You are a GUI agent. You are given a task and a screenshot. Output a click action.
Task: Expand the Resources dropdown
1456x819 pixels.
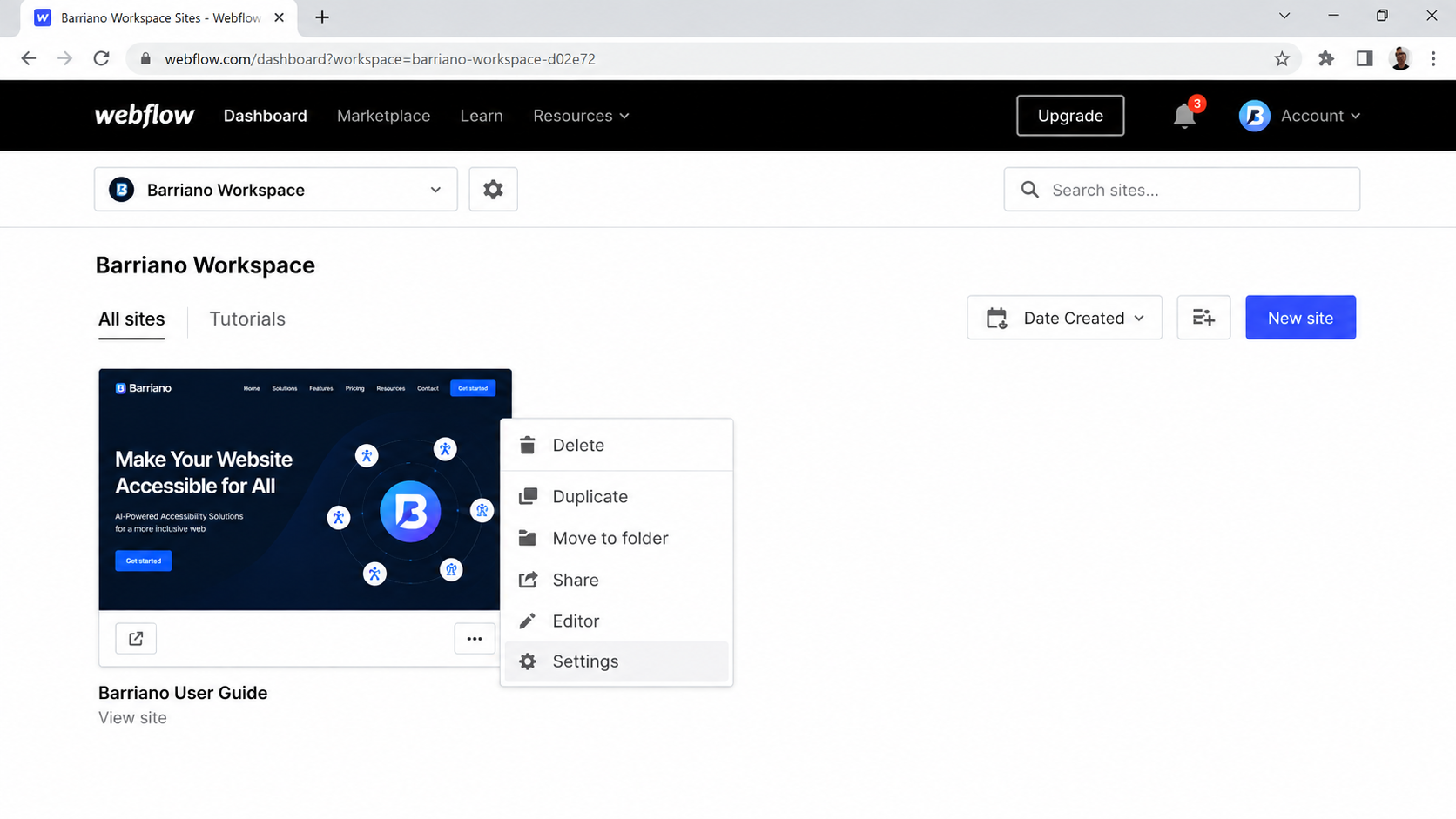(x=581, y=116)
